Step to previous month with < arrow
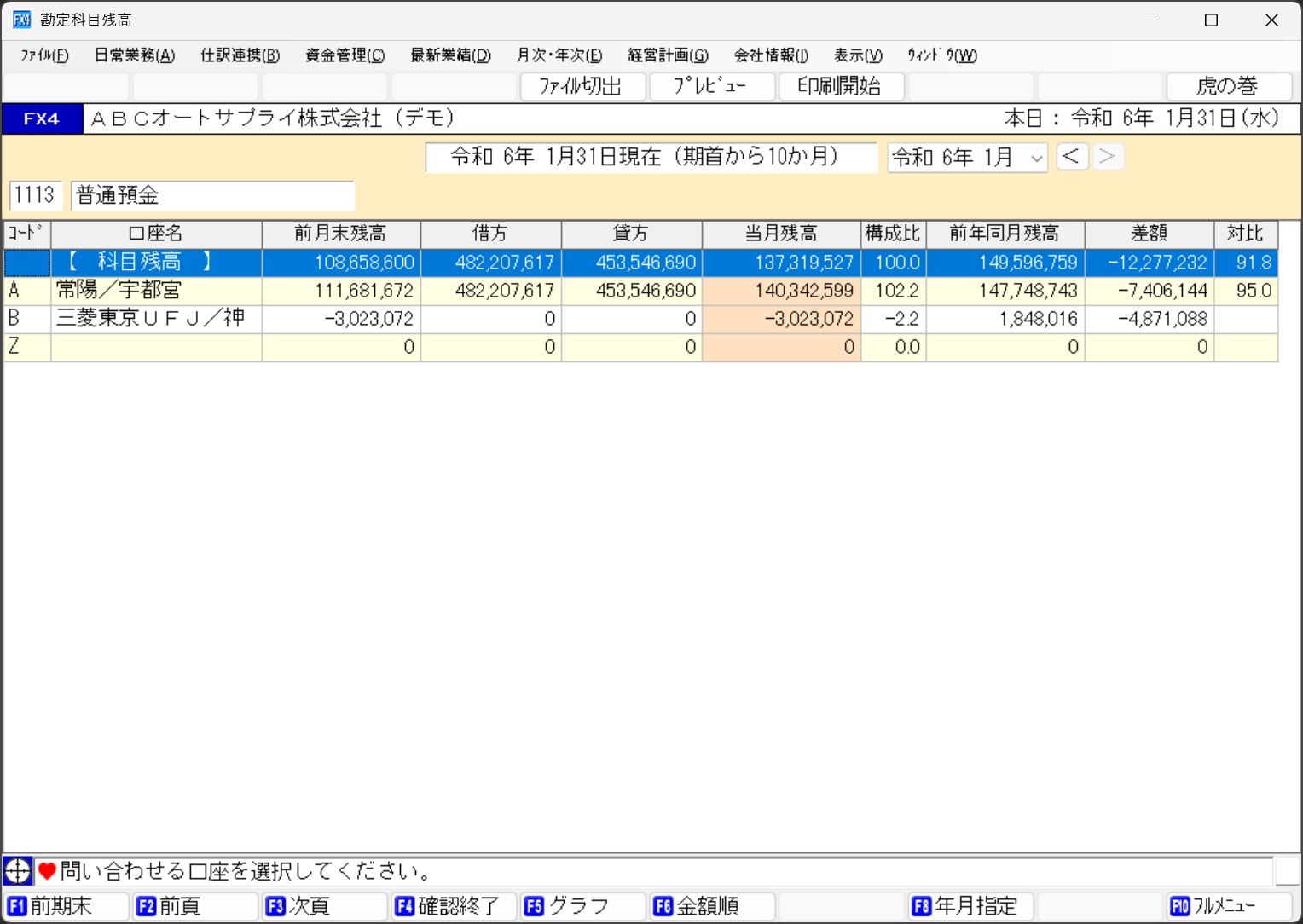This screenshot has height=924, width=1303. [x=1072, y=157]
